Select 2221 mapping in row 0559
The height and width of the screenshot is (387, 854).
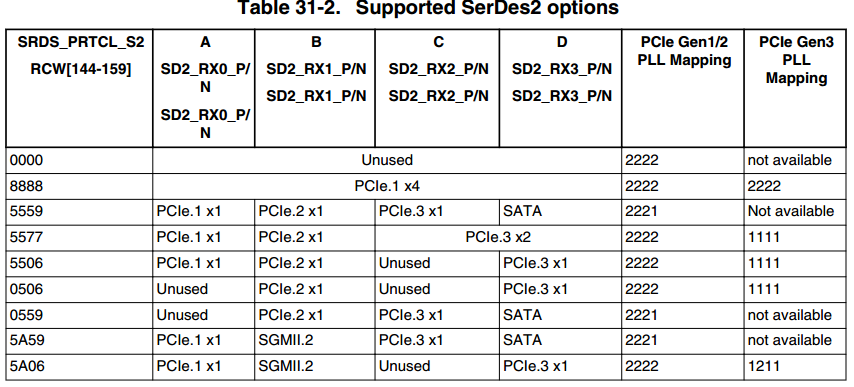pos(642,315)
